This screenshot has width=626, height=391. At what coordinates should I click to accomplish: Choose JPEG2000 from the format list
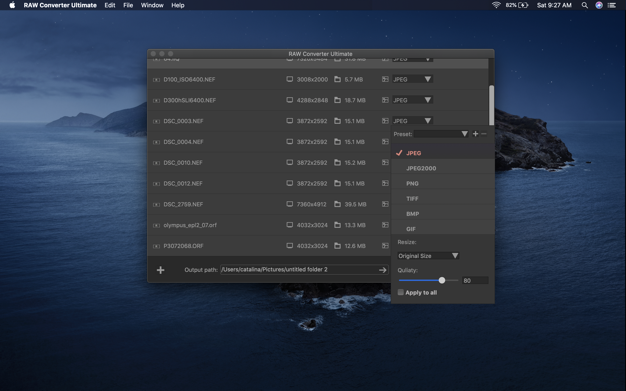coord(443,168)
